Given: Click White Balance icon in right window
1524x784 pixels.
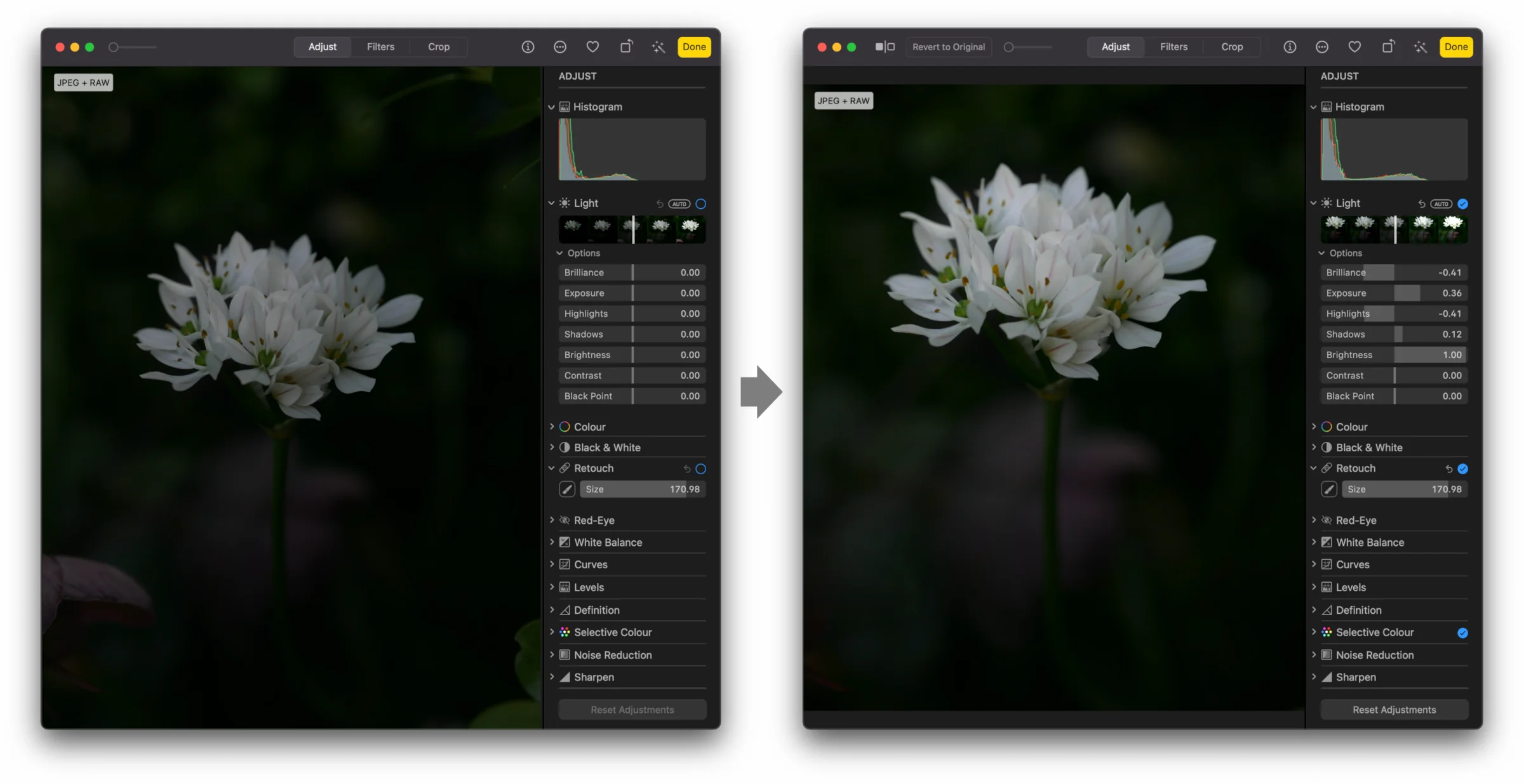Looking at the screenshot, I should (x=1327, y=542).
